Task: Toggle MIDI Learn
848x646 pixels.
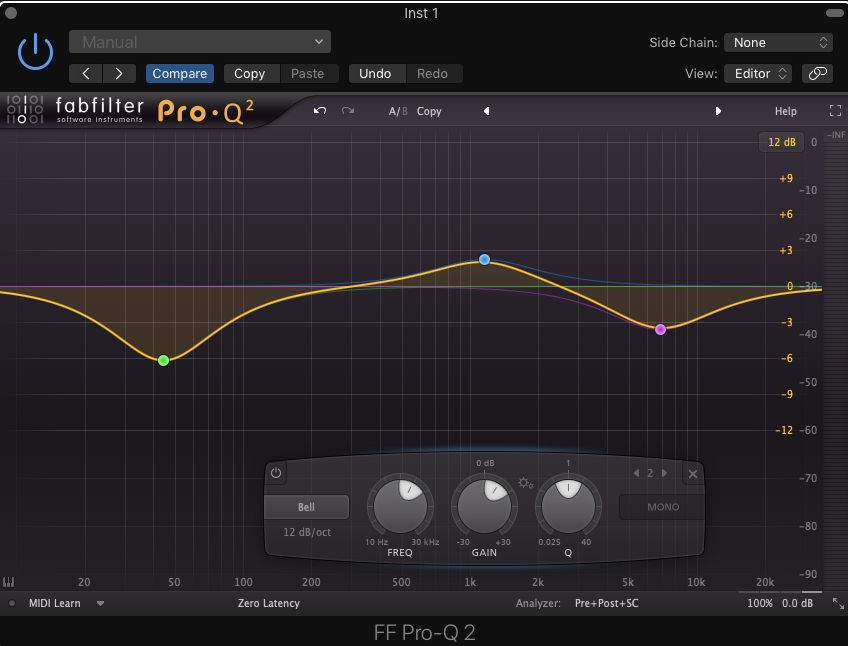Action: pyautogui.click(x=54, y=603)
